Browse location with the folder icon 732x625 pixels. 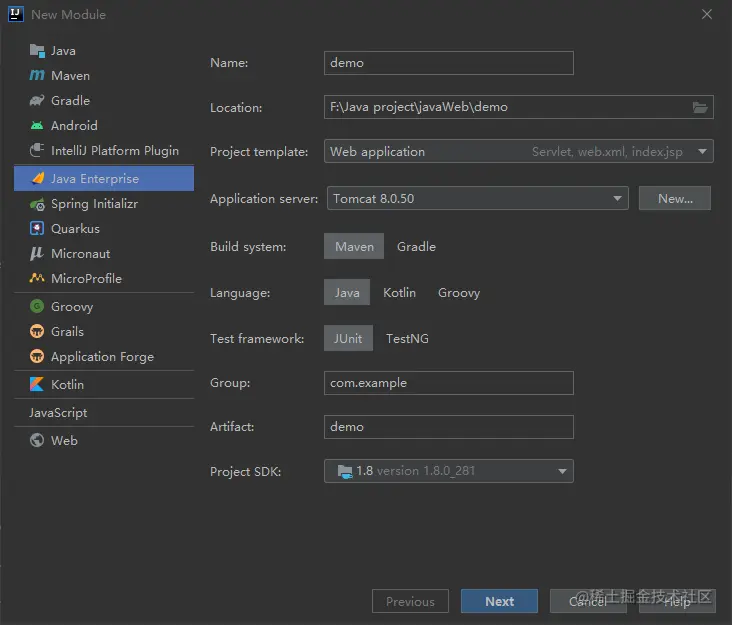699,107
